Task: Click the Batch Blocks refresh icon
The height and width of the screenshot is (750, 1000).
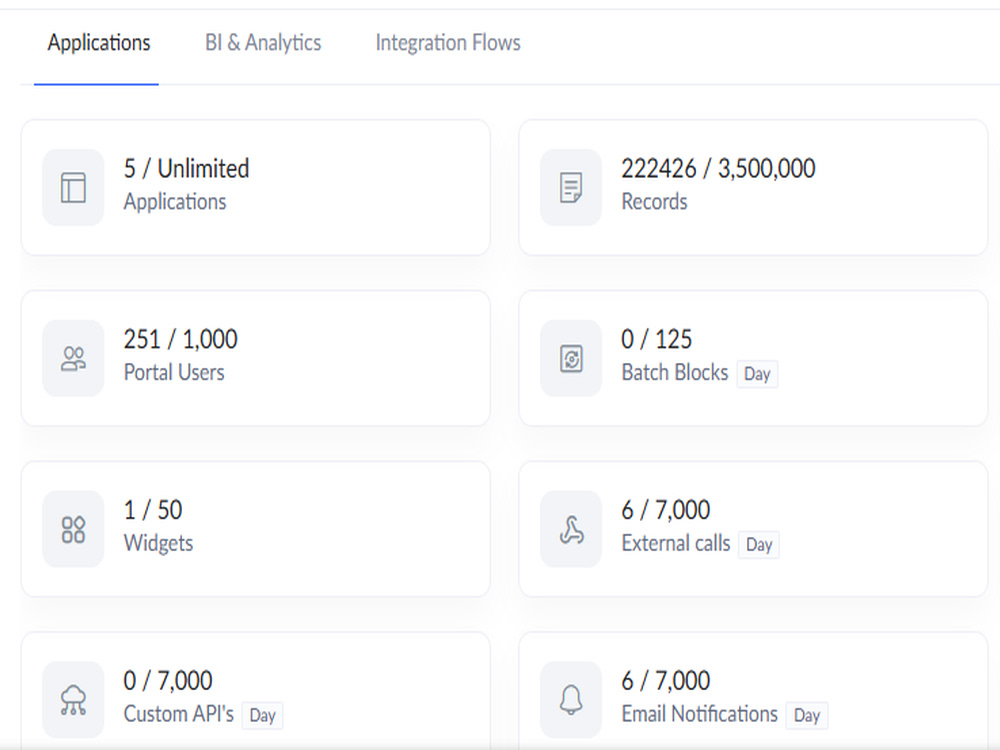Action: point(571,358)
